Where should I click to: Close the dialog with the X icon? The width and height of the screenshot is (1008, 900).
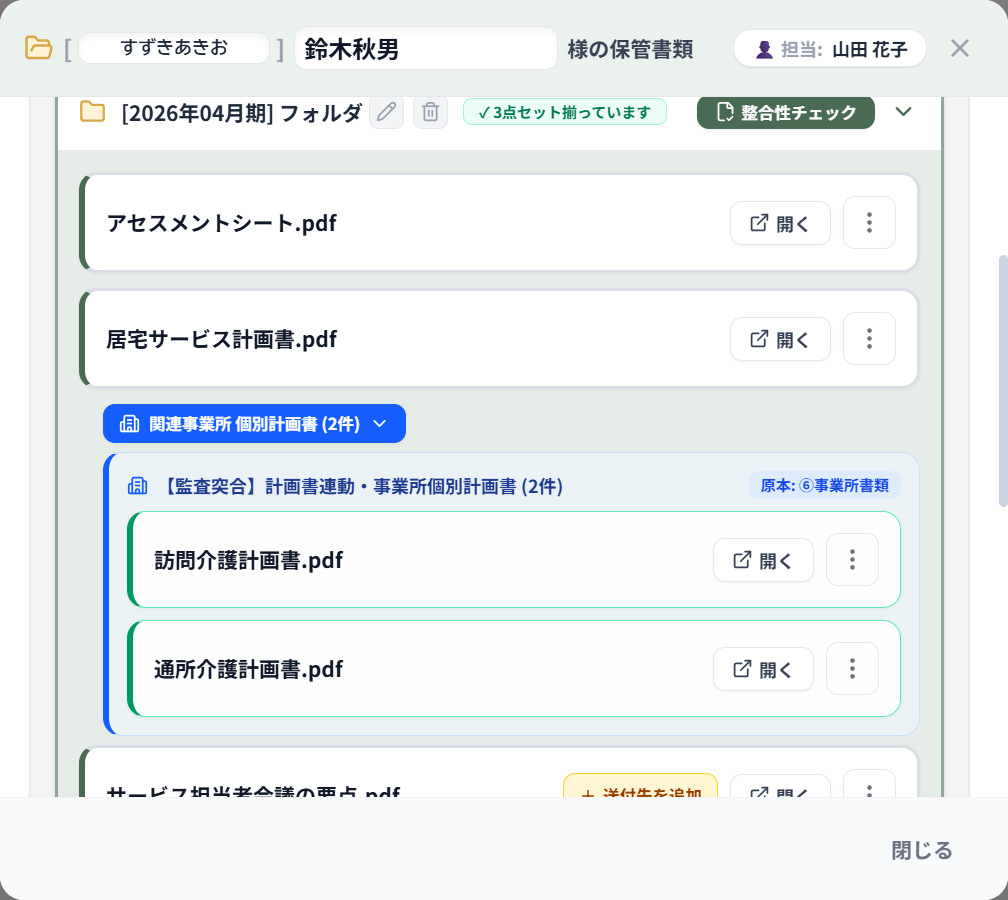click(959, 48)
